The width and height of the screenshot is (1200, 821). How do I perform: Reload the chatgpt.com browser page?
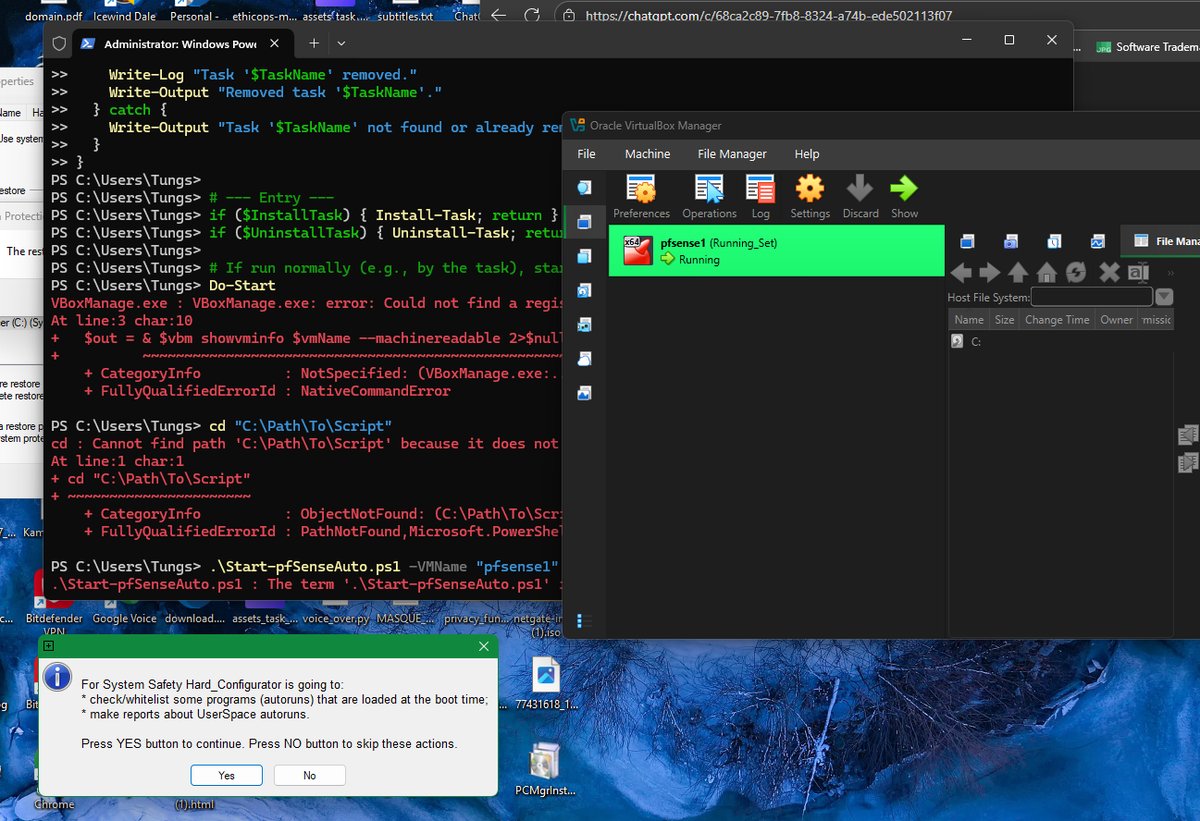click(x=532, y=15)
